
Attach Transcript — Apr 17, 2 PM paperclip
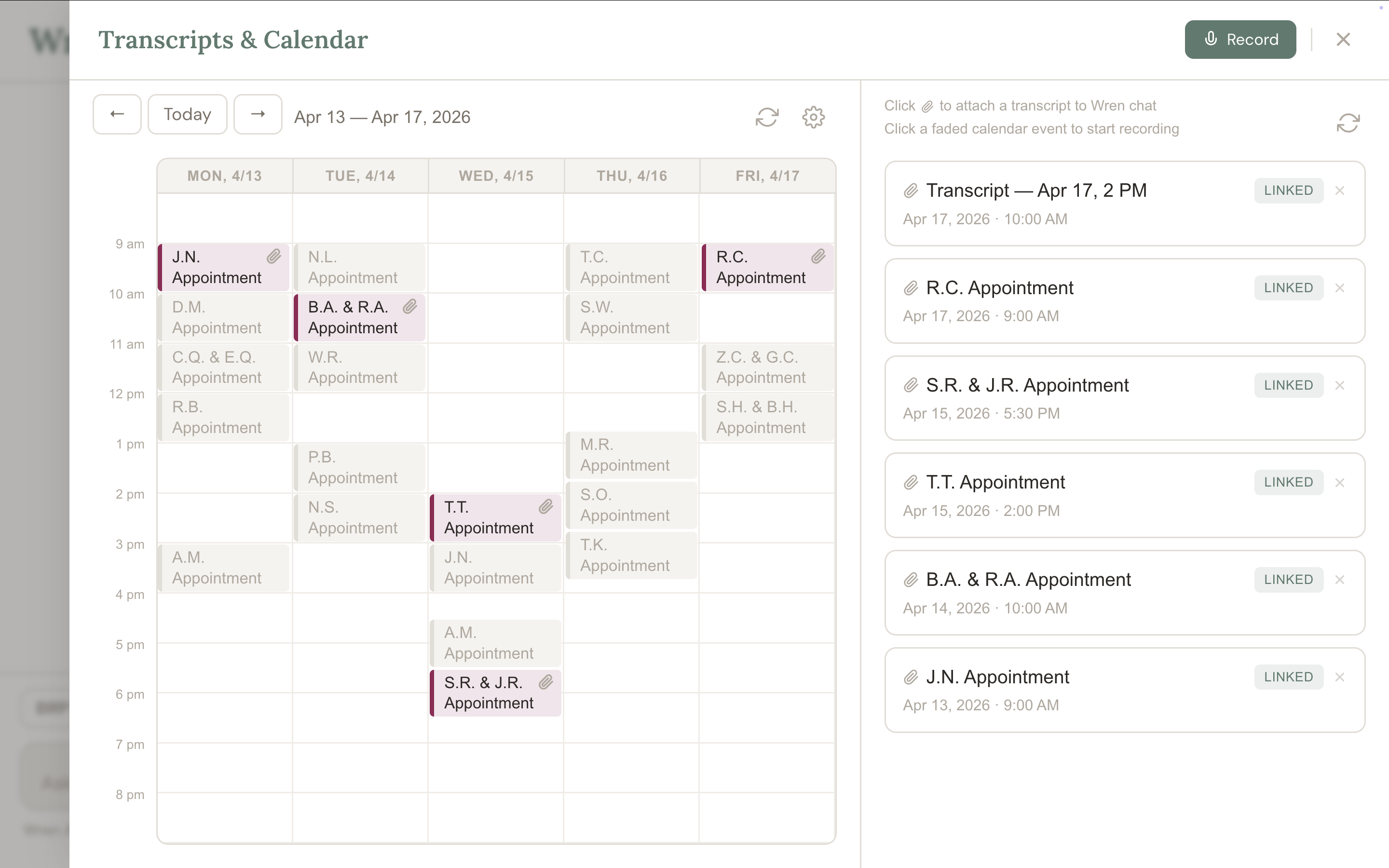tap(911, 190)
